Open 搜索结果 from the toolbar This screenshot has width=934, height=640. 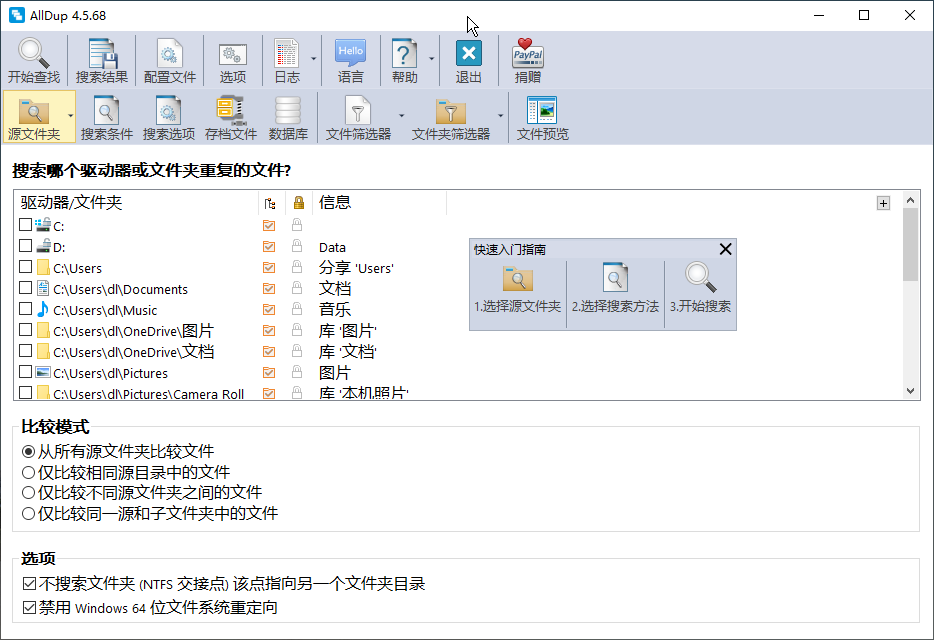point(102,60)
